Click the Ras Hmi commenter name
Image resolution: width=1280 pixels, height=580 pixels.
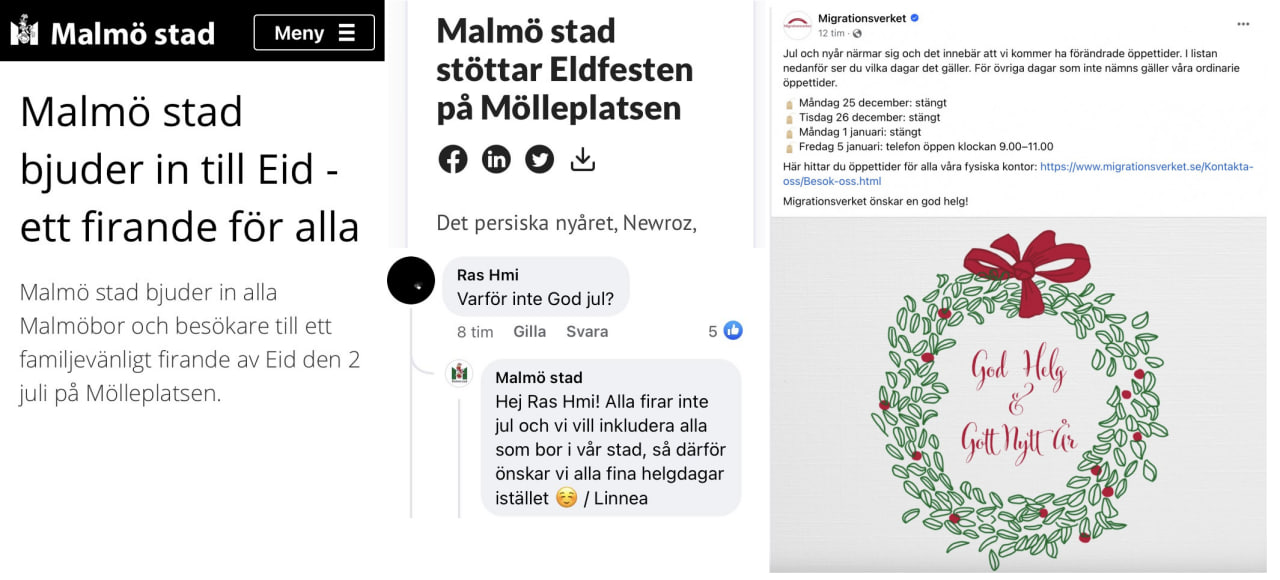pyautogui.click(x=488, y=275)
